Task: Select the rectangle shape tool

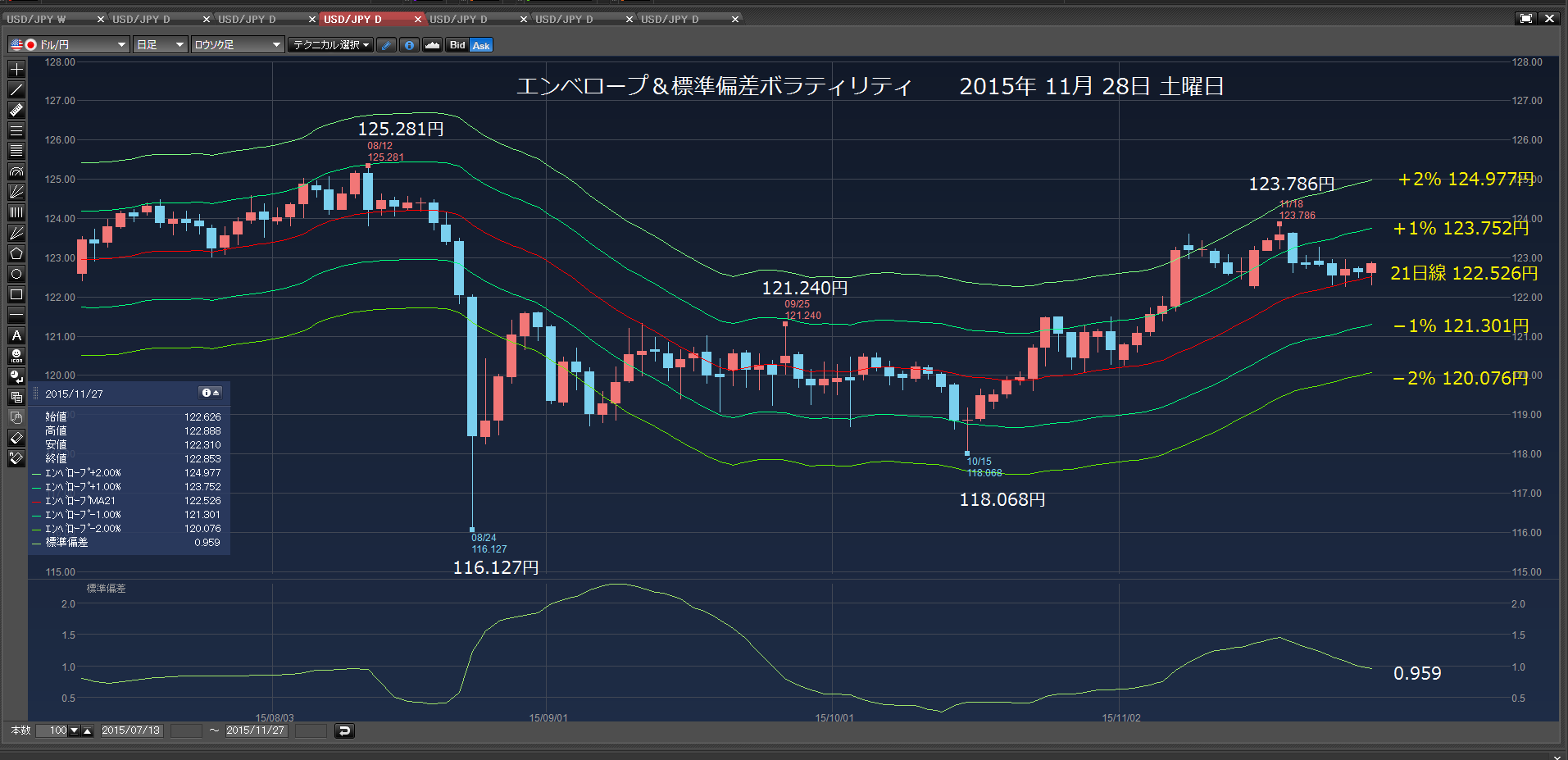Action: pos(16,294)
